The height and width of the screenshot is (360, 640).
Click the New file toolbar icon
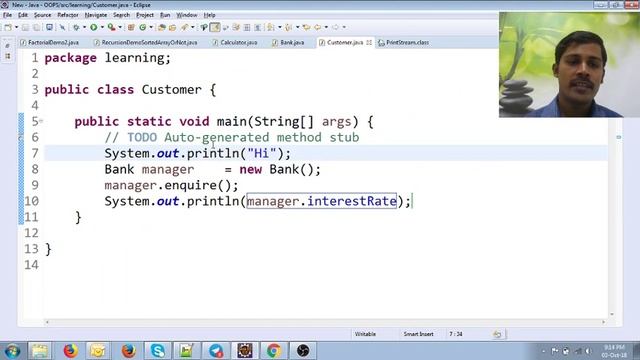(x=8, y=27)
